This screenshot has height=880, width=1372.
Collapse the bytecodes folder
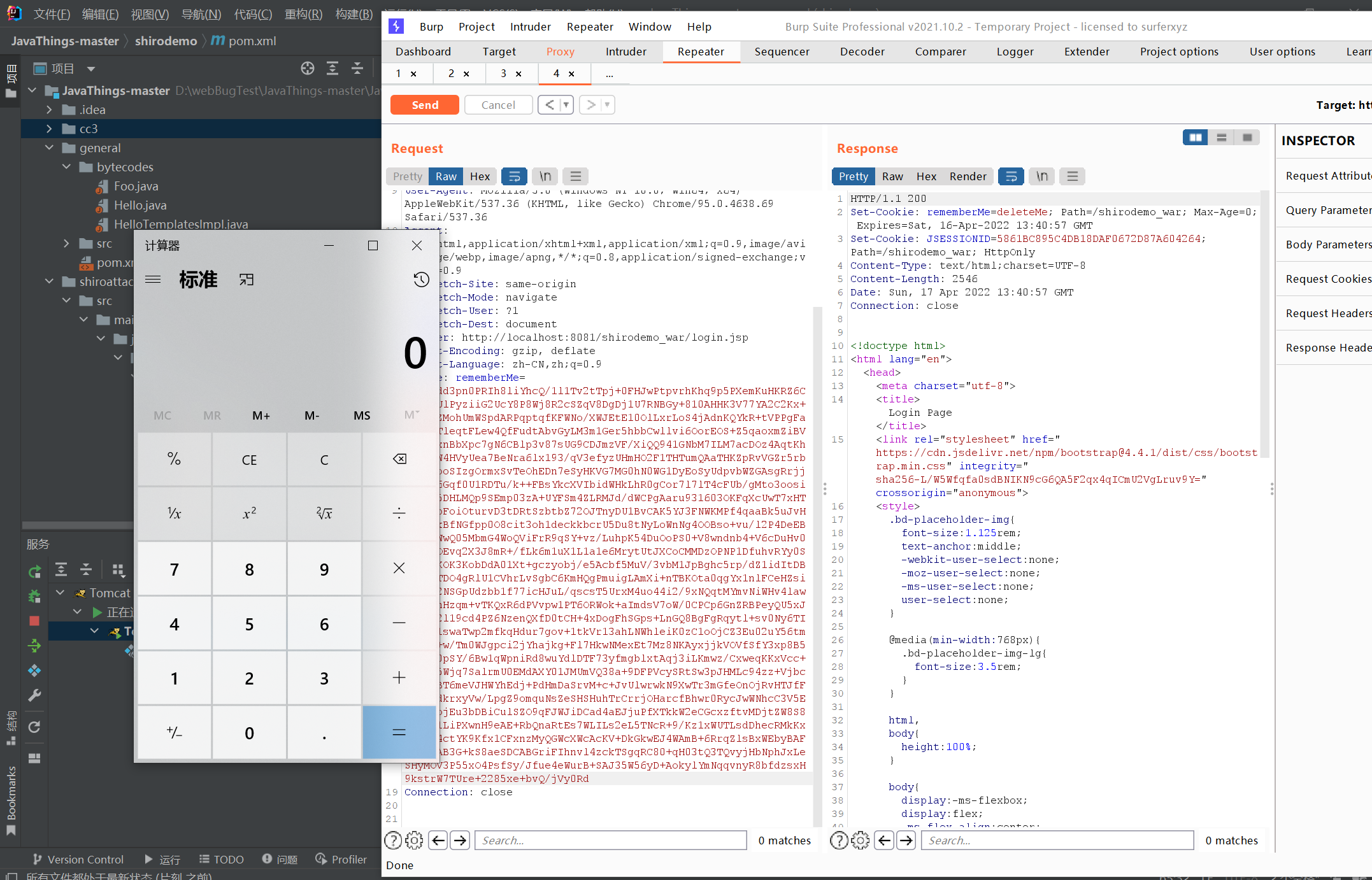tap(66, 167)
